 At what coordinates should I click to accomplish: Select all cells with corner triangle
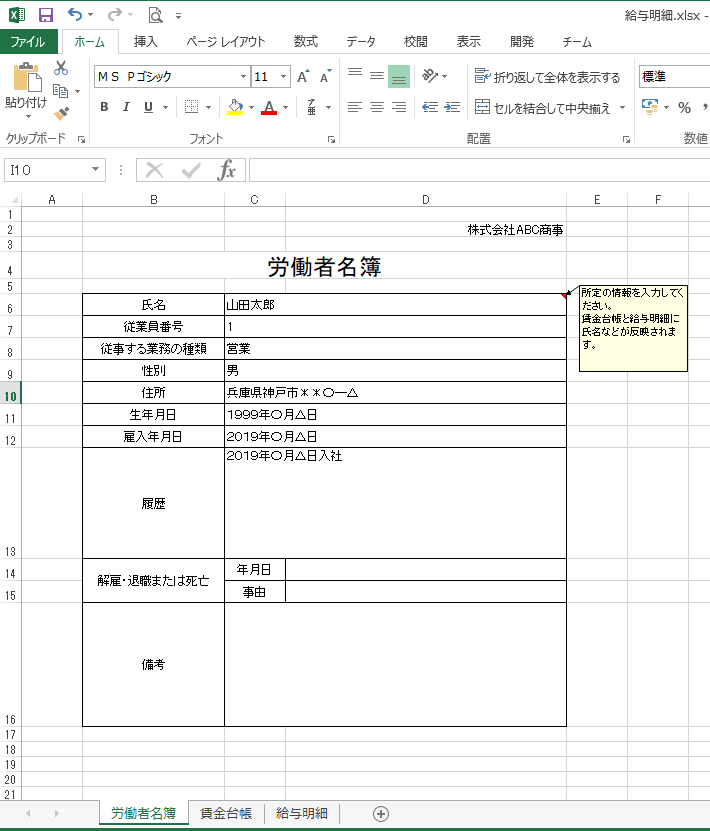pyautogui.click(x=13, y=199)
